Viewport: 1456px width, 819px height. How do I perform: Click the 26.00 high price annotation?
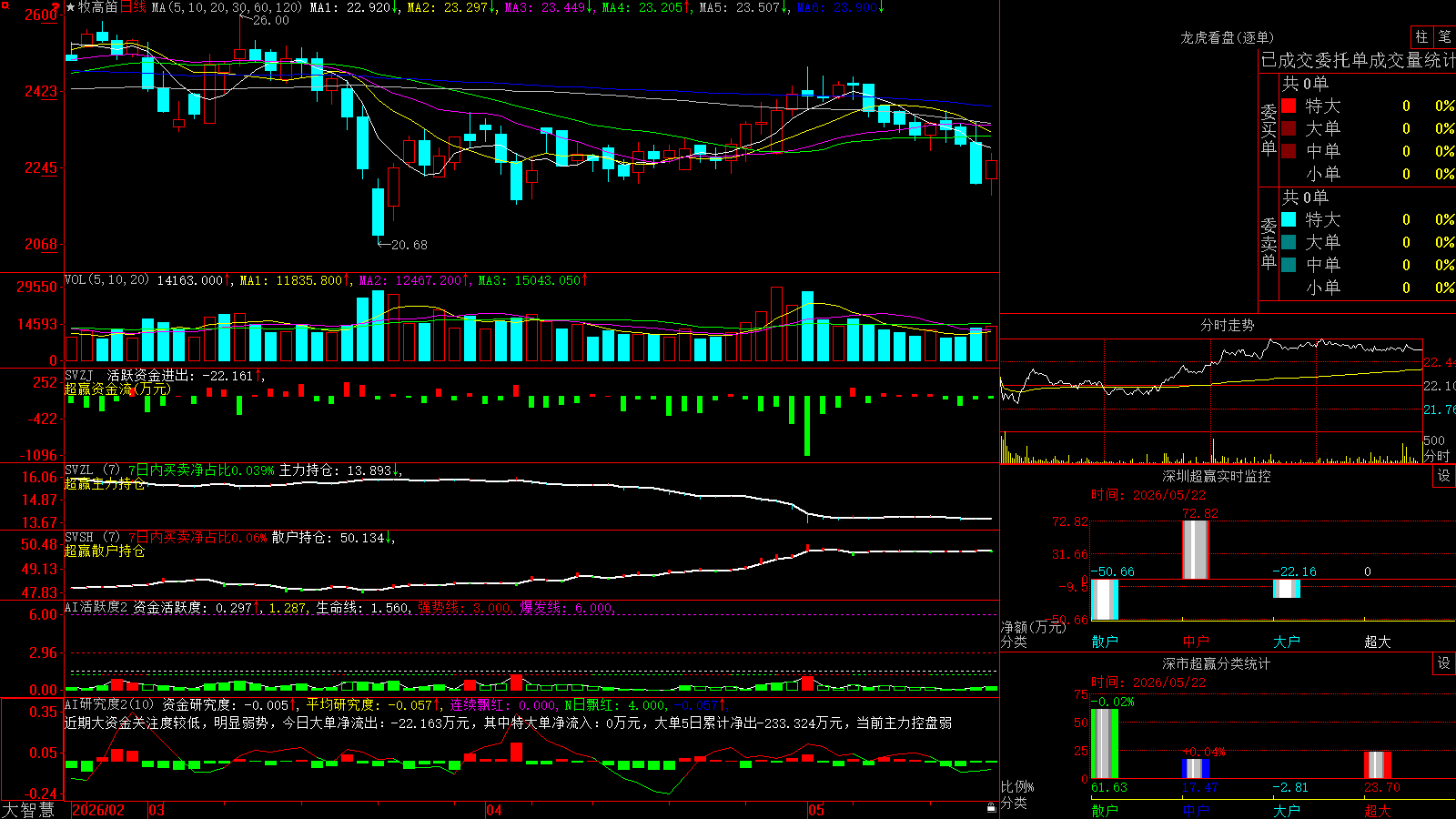(270, 20)
